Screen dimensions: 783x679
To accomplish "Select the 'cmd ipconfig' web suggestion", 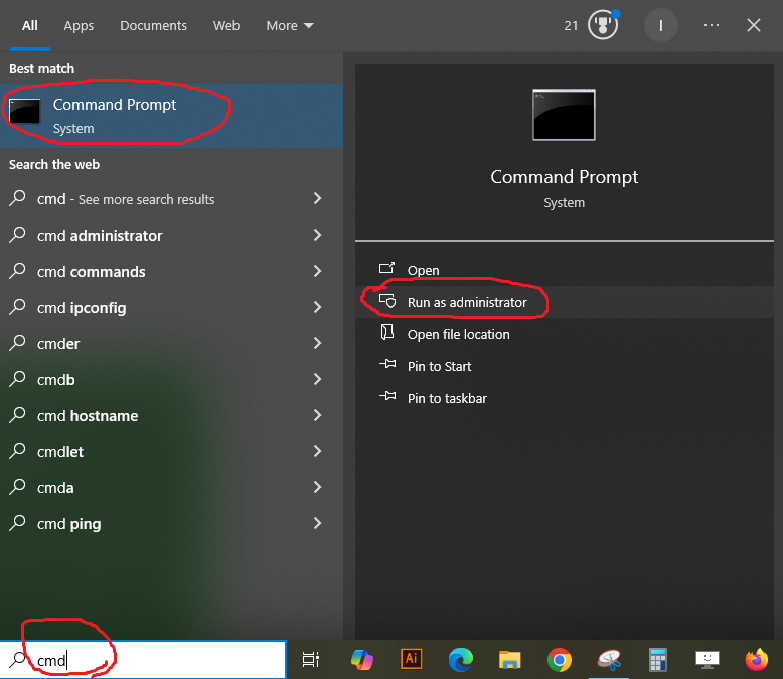I will coord(171,308).
